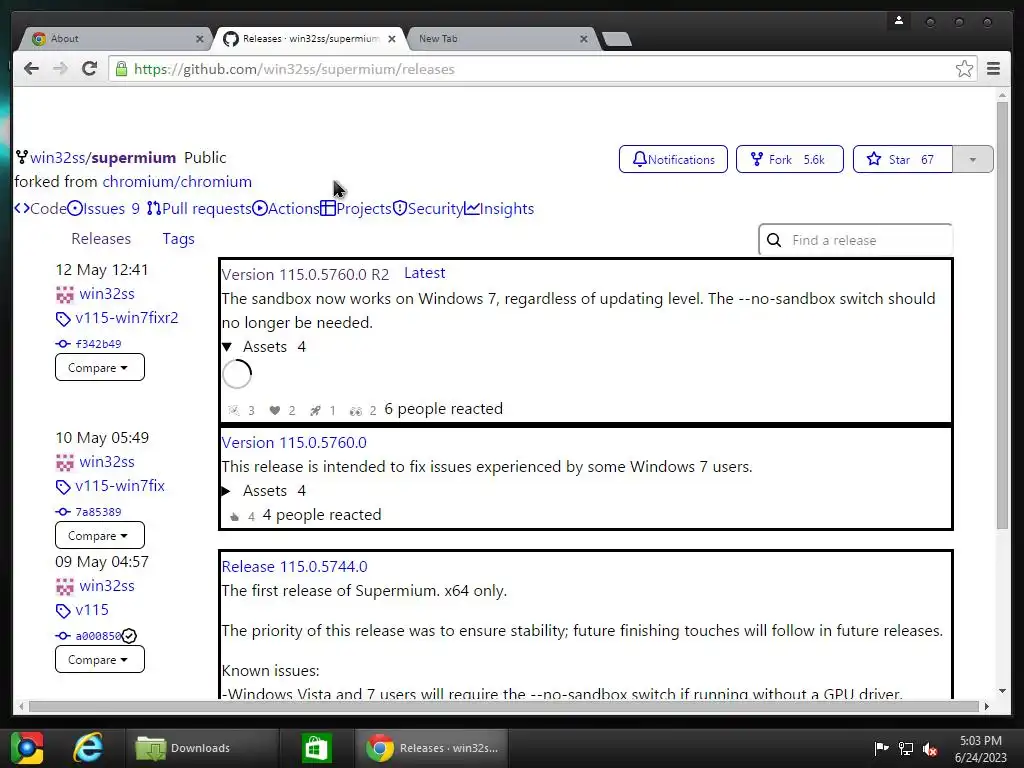1024x768 pixels.
Task: Open the Chrome hamburger menu
Action: pos(993,69)
